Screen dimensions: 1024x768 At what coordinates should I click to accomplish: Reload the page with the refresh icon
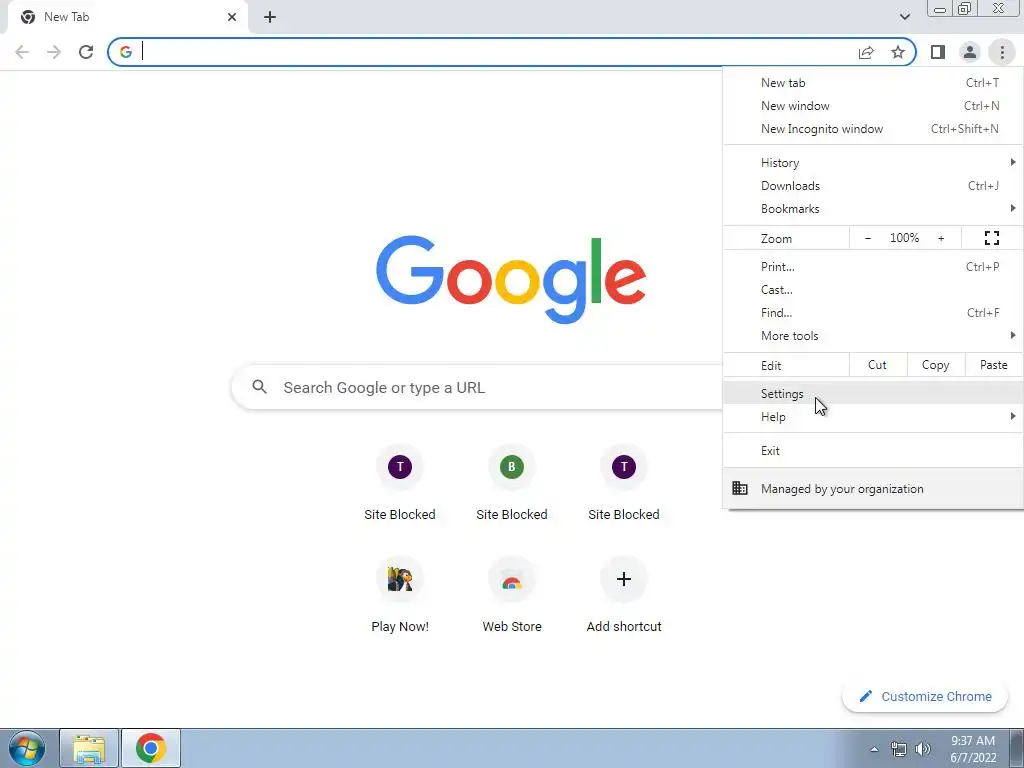86,52
